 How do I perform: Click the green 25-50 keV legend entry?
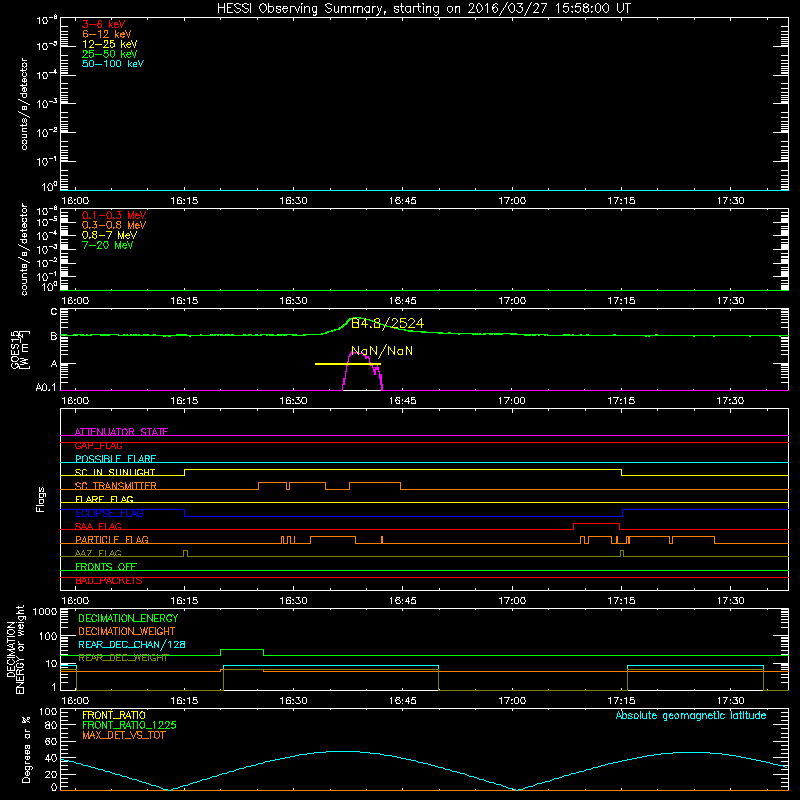109,54
